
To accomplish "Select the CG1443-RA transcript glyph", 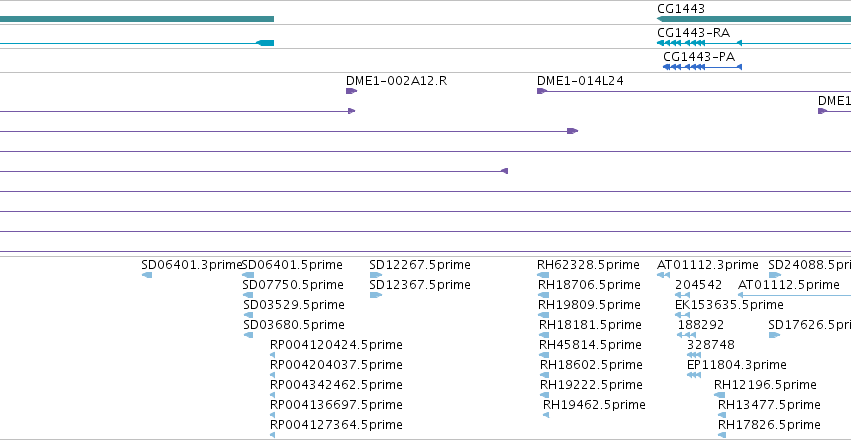I will pos(754,43).
